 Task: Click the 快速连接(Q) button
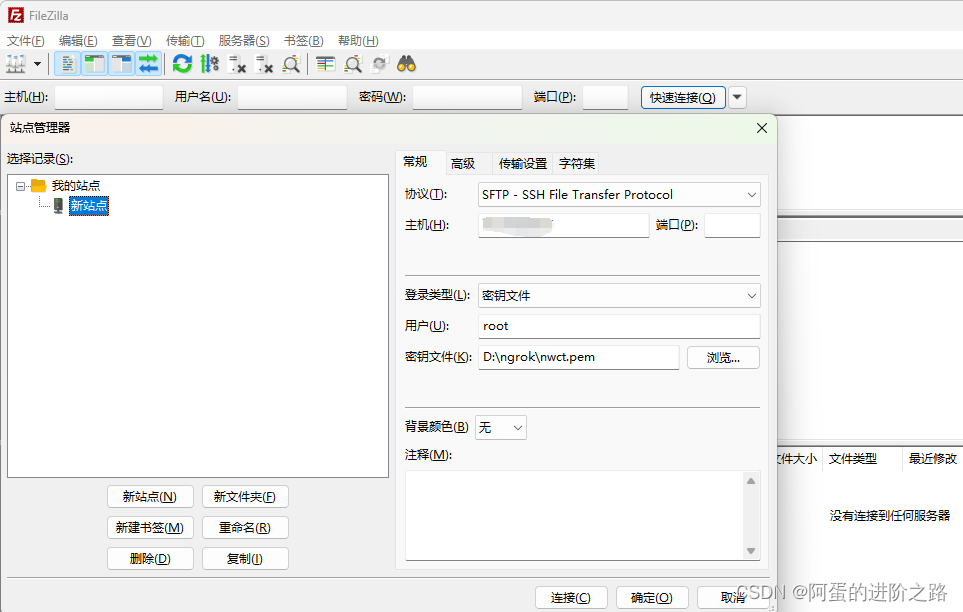tap(683, 98)
